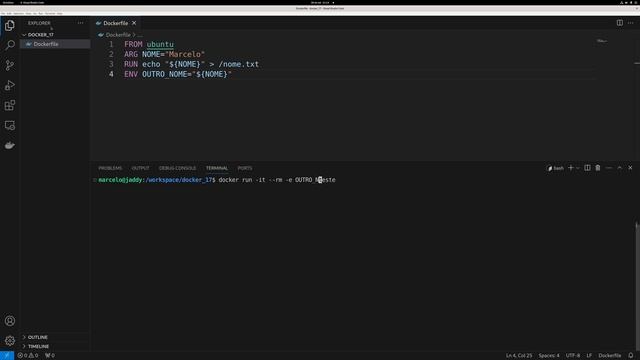Open the Source Control view
Viewport: 640px width, 360px height.
(10, 65)
